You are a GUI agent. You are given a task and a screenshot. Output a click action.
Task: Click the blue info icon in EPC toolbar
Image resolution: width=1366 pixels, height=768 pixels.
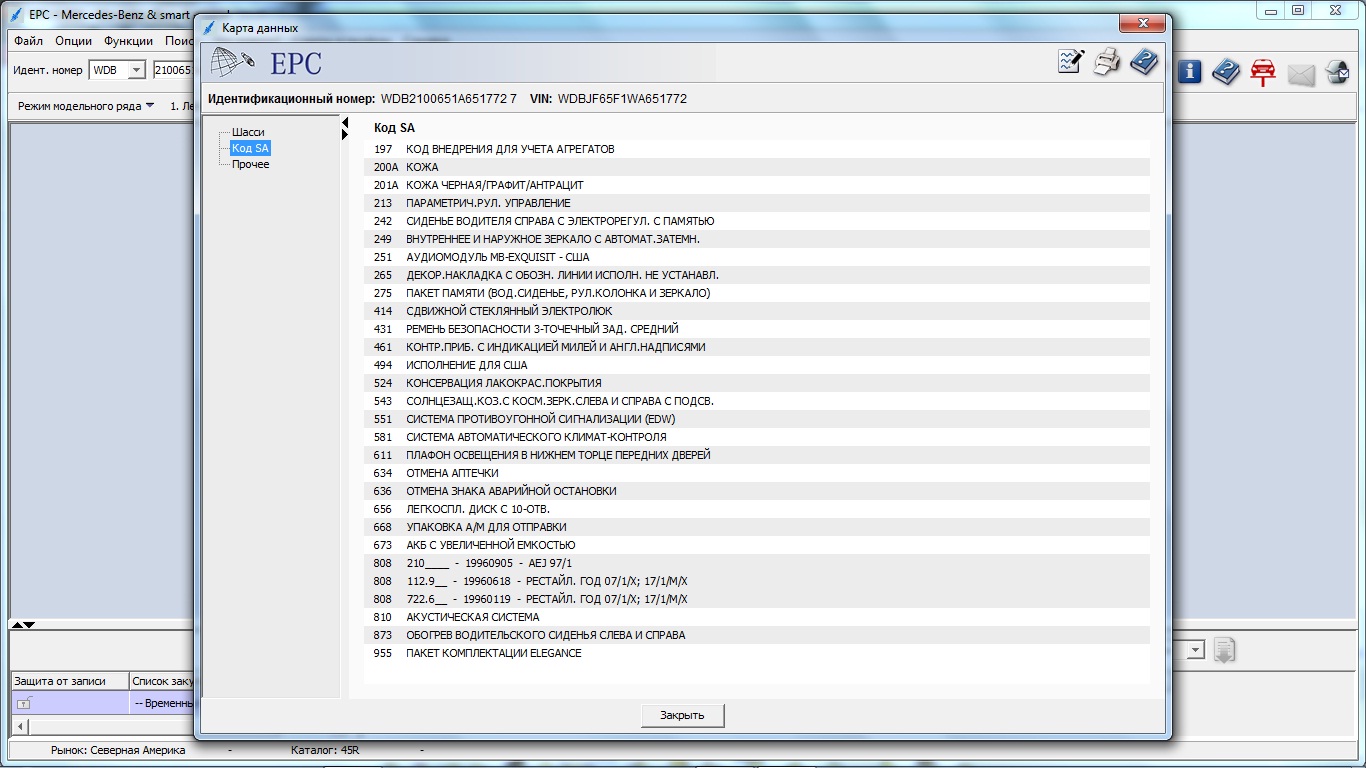pos(1189,71)
